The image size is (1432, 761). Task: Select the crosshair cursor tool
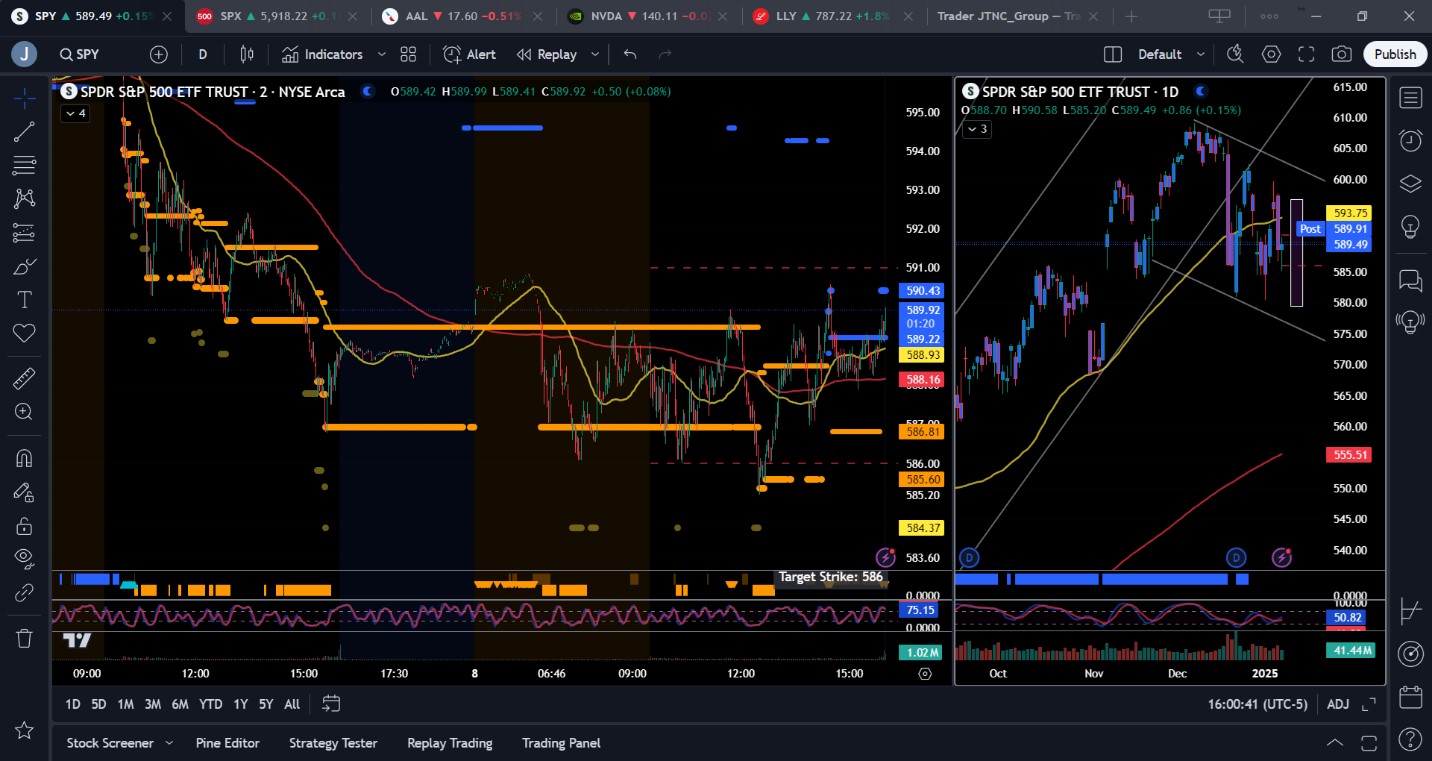[x=24, y=97]
